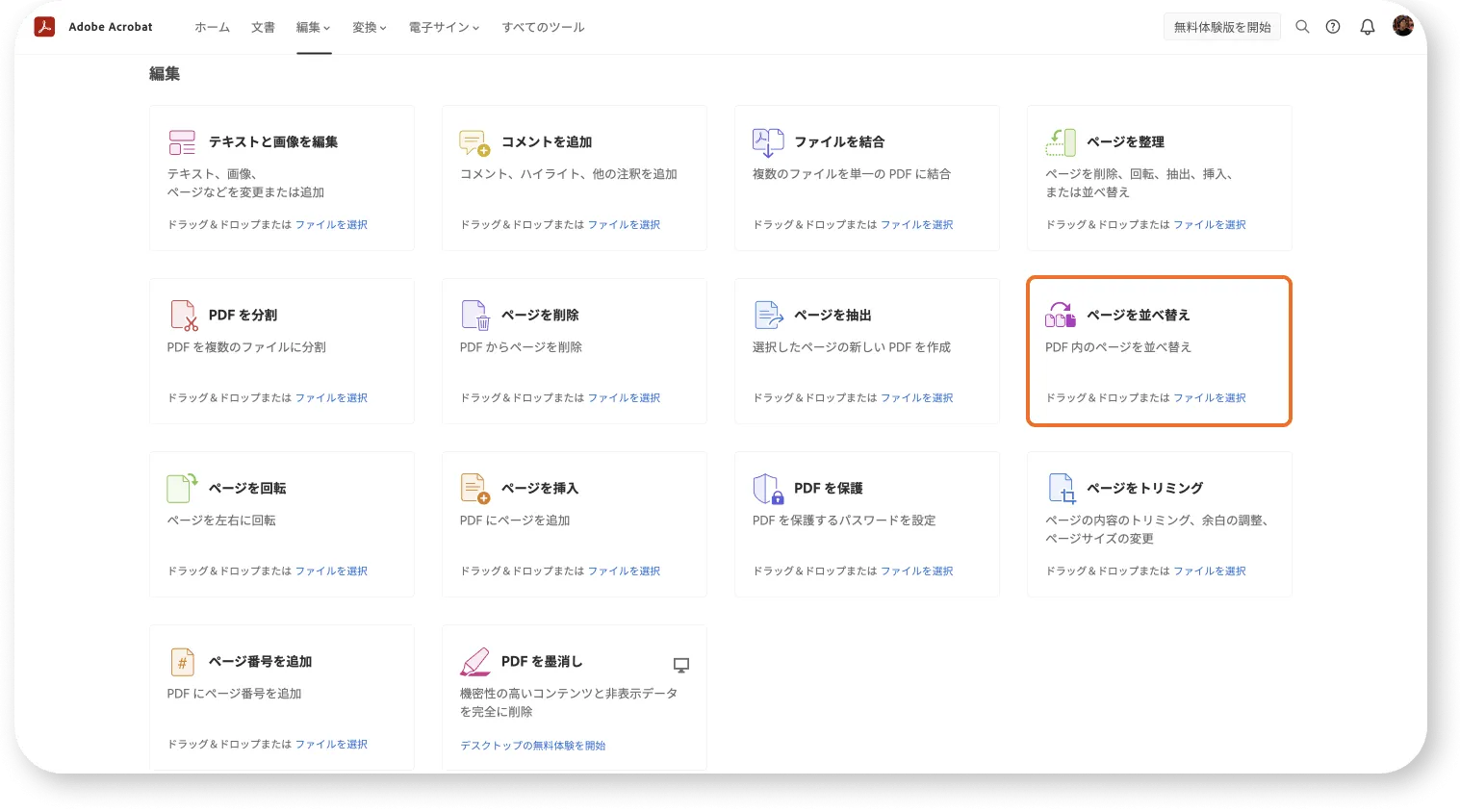The height and width of the screenshot is (812, 1460).
Task: Select the テキストと画像を編集 card title
Action: [x=273, y=142]
